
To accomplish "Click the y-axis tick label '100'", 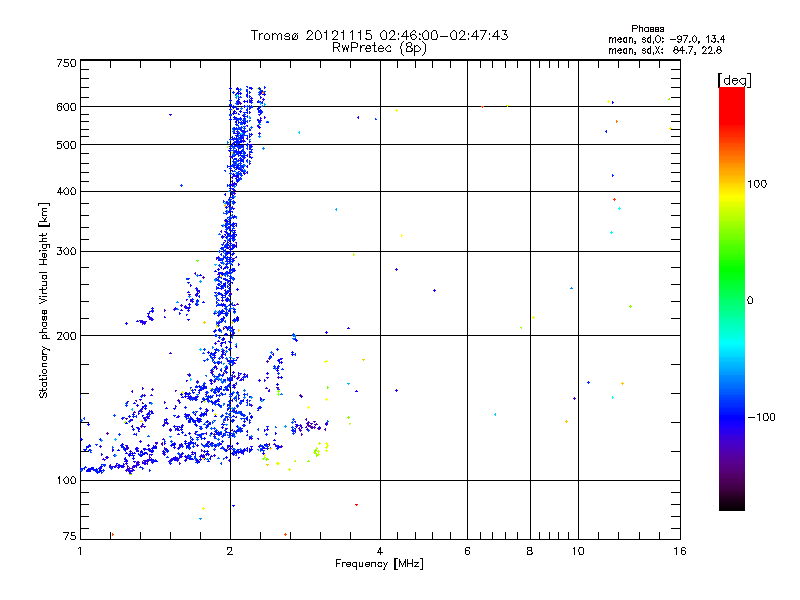I will [66, 480].
